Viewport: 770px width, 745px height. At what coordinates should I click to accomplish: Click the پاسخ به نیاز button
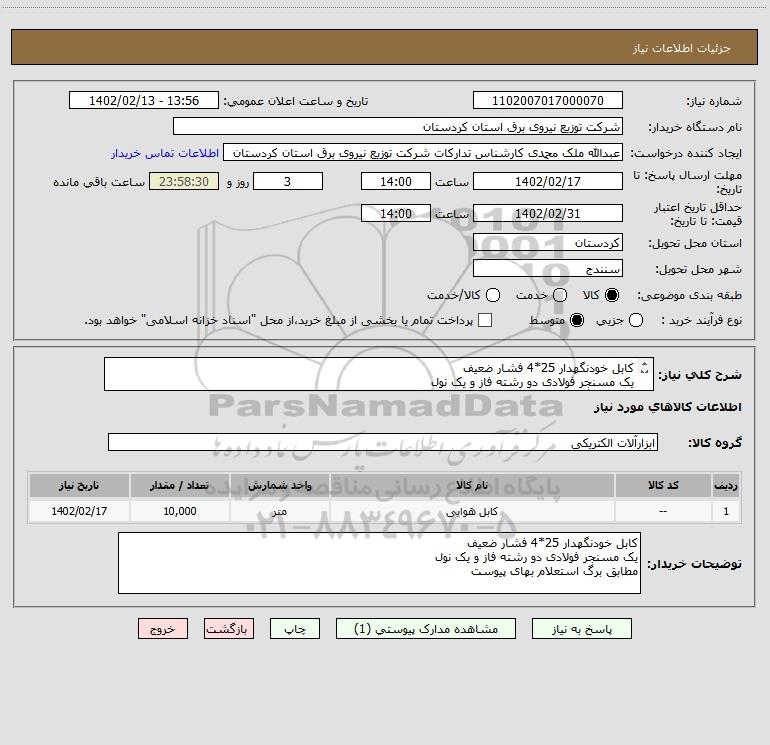pyautogui.click(x=581, y=629)
